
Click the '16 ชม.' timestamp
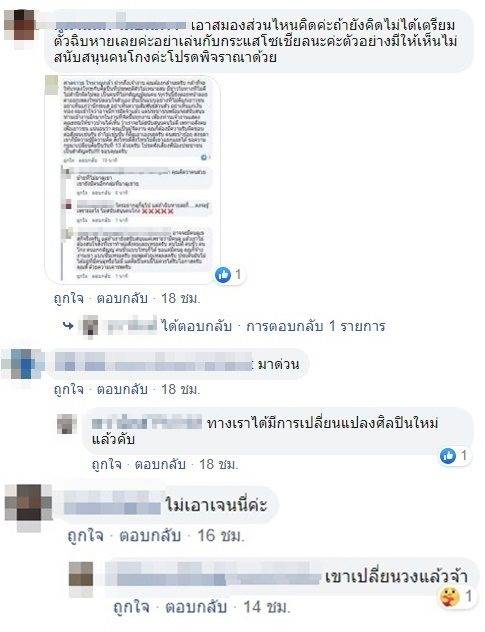[x=221, y=536]
